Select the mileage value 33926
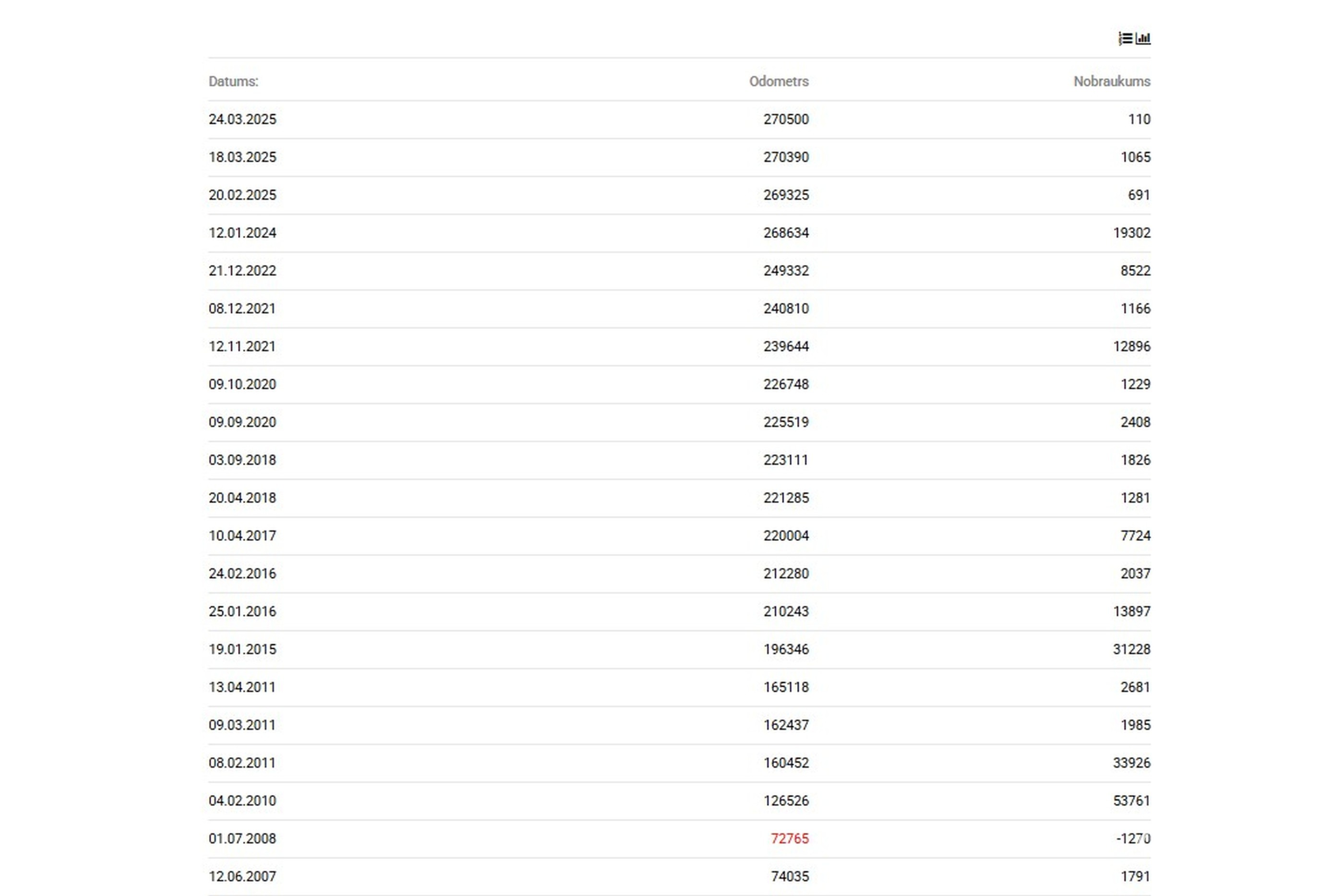Image resolution: width=1344 pixels, height=896 pixels. point(1131,763)
